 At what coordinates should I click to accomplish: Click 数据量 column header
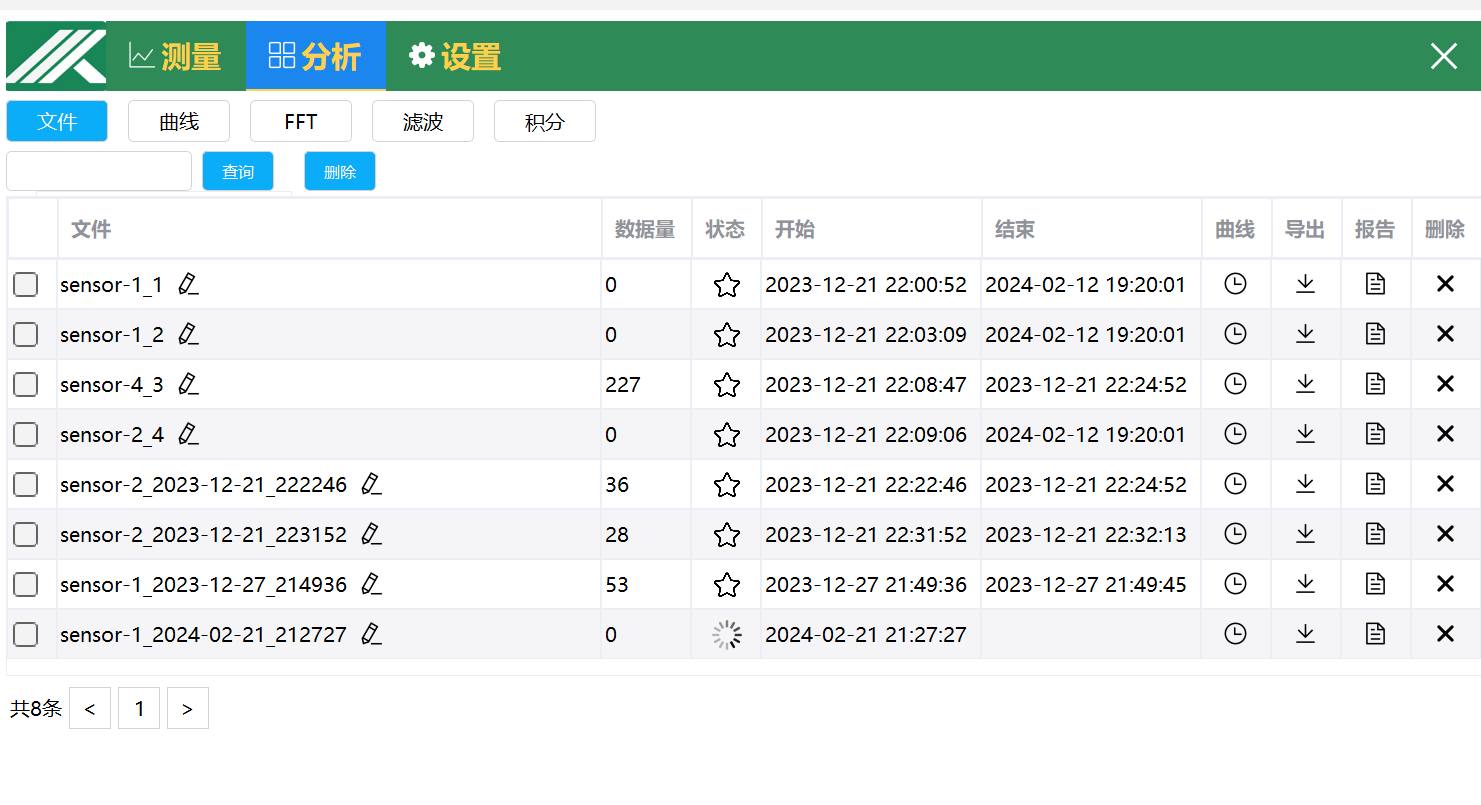coord(645,229)
